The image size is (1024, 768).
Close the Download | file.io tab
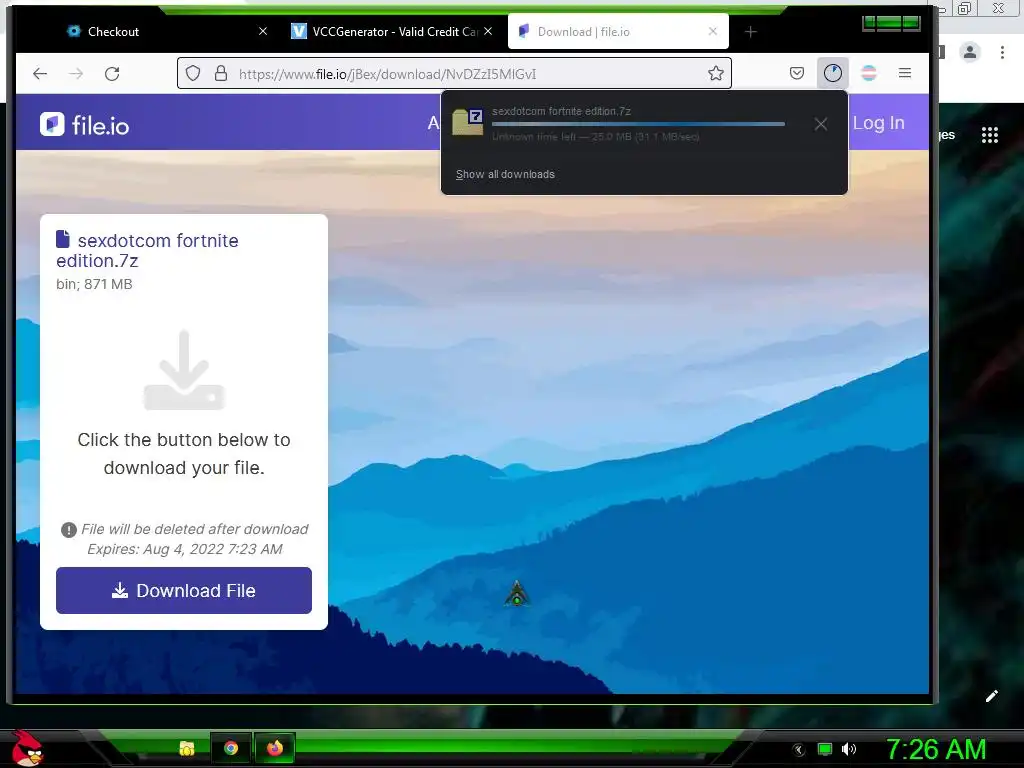click(712, 31)
